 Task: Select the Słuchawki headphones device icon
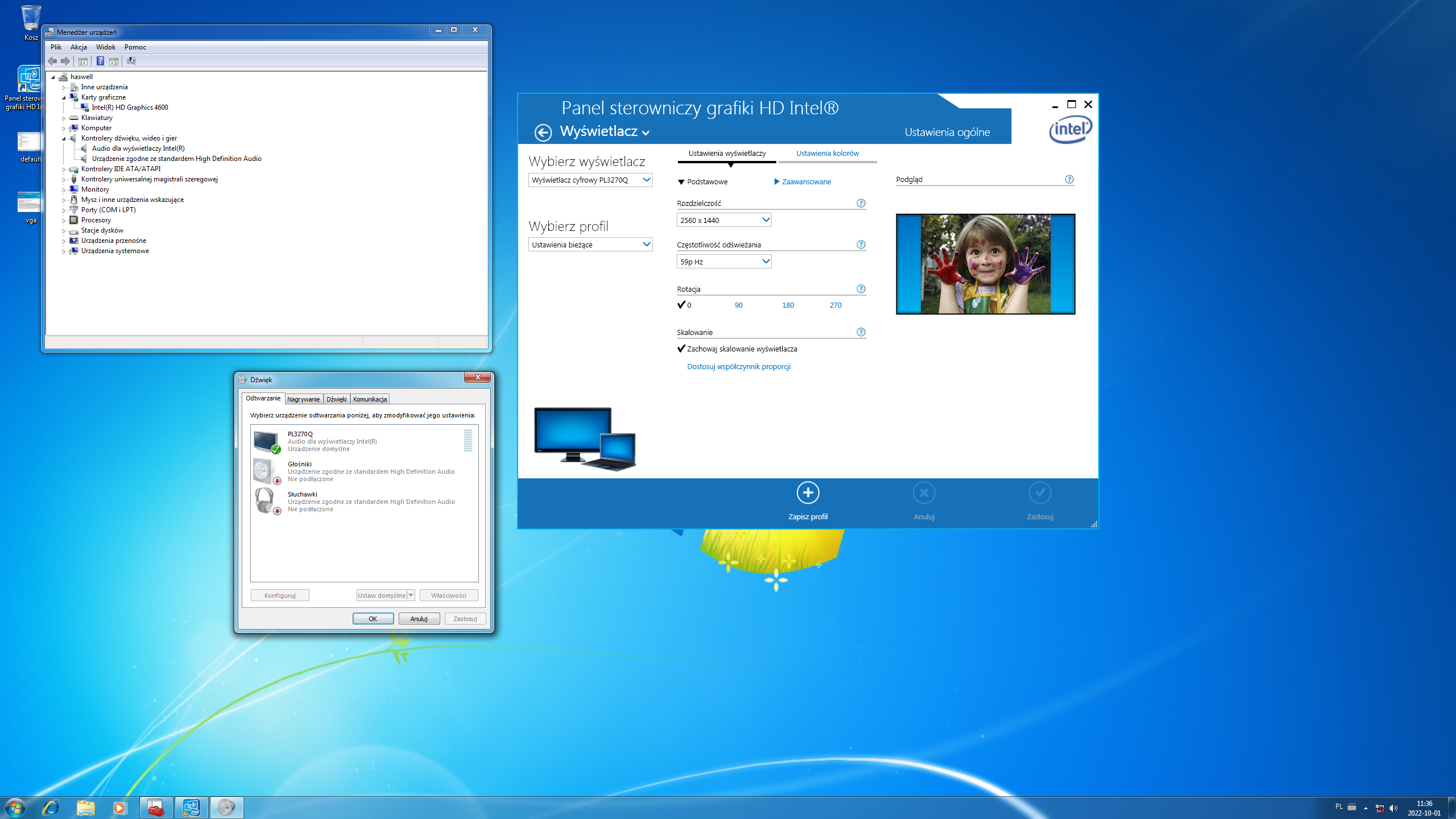(x=267, y=502)
